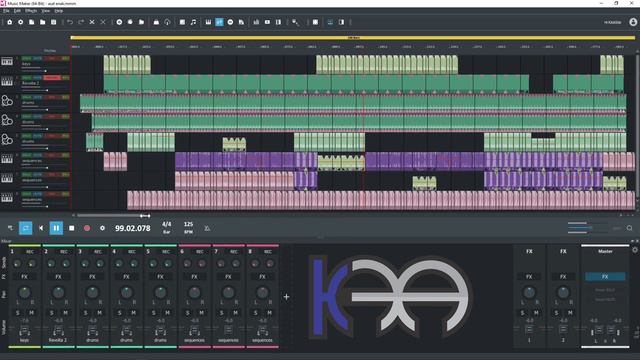Open the Edit menu
The height and width of the screenshot is (360, 640).
(x=17, y=11)
